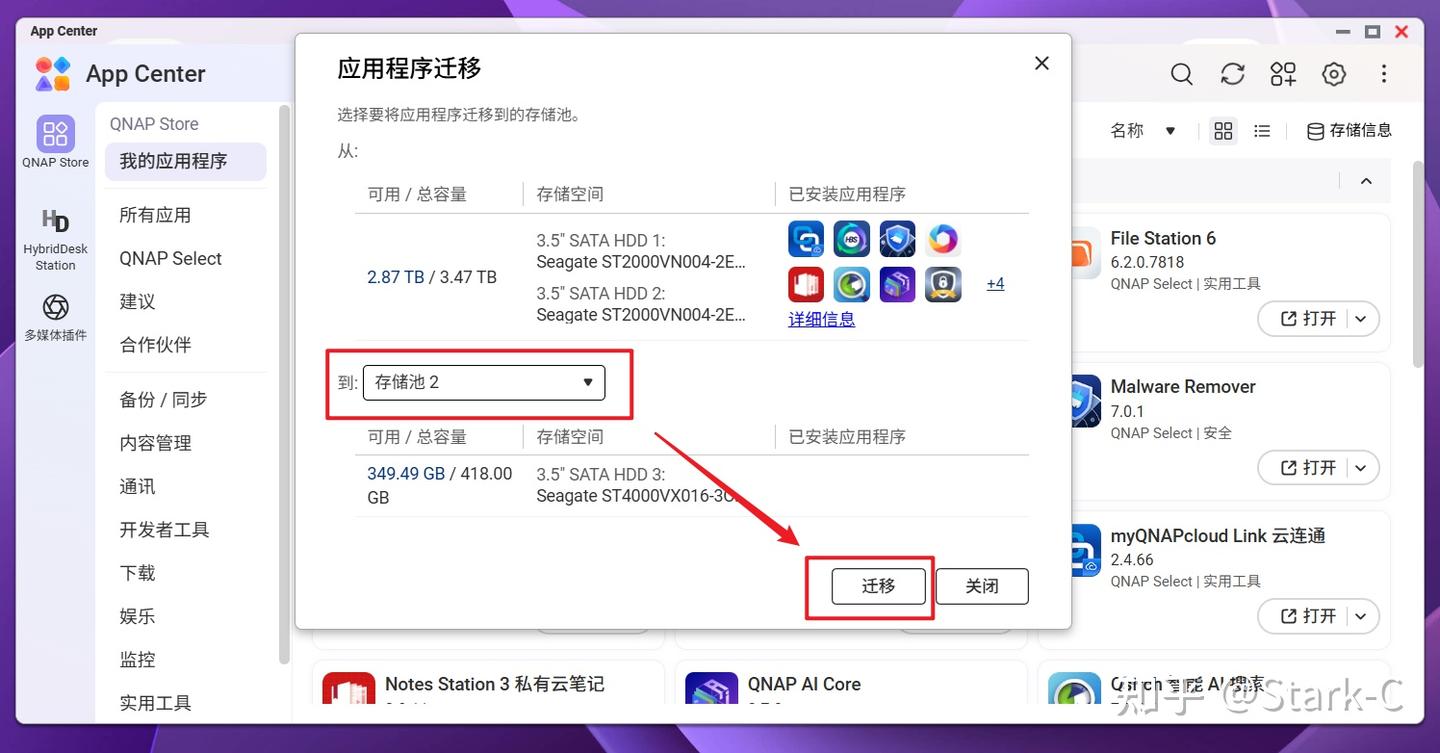Click the 349.49 GB / 418.00 GB capacity value
Screen dimensions: 1440x753
click(x=440, y=485)
